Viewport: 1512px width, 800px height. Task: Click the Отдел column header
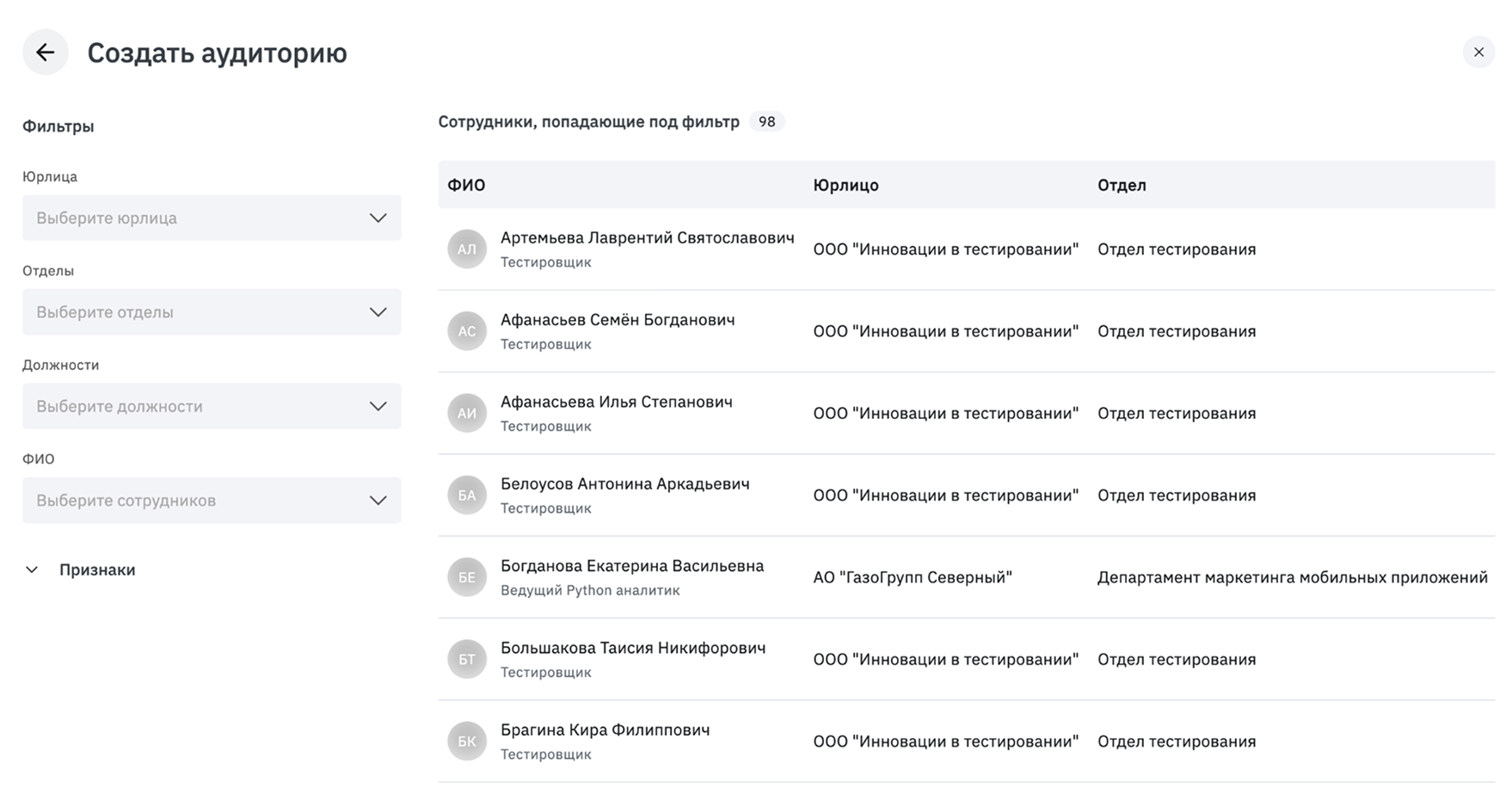point(1122,185)
